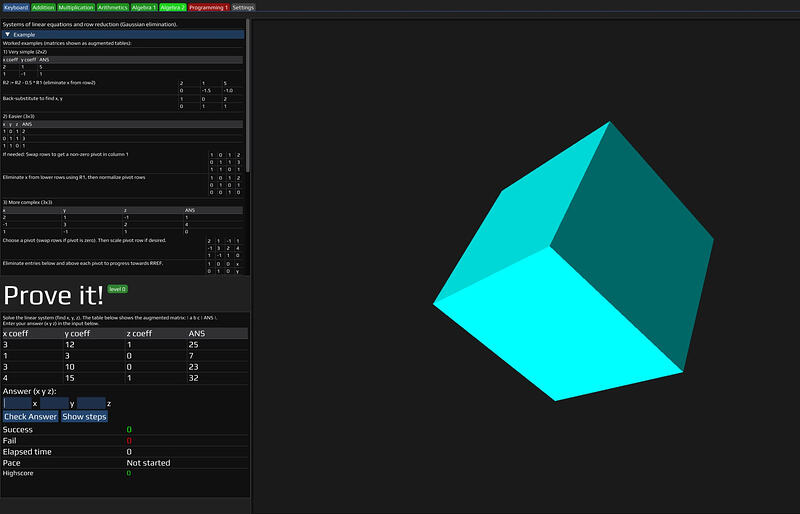Focus the z answer input field

(91, 403)
